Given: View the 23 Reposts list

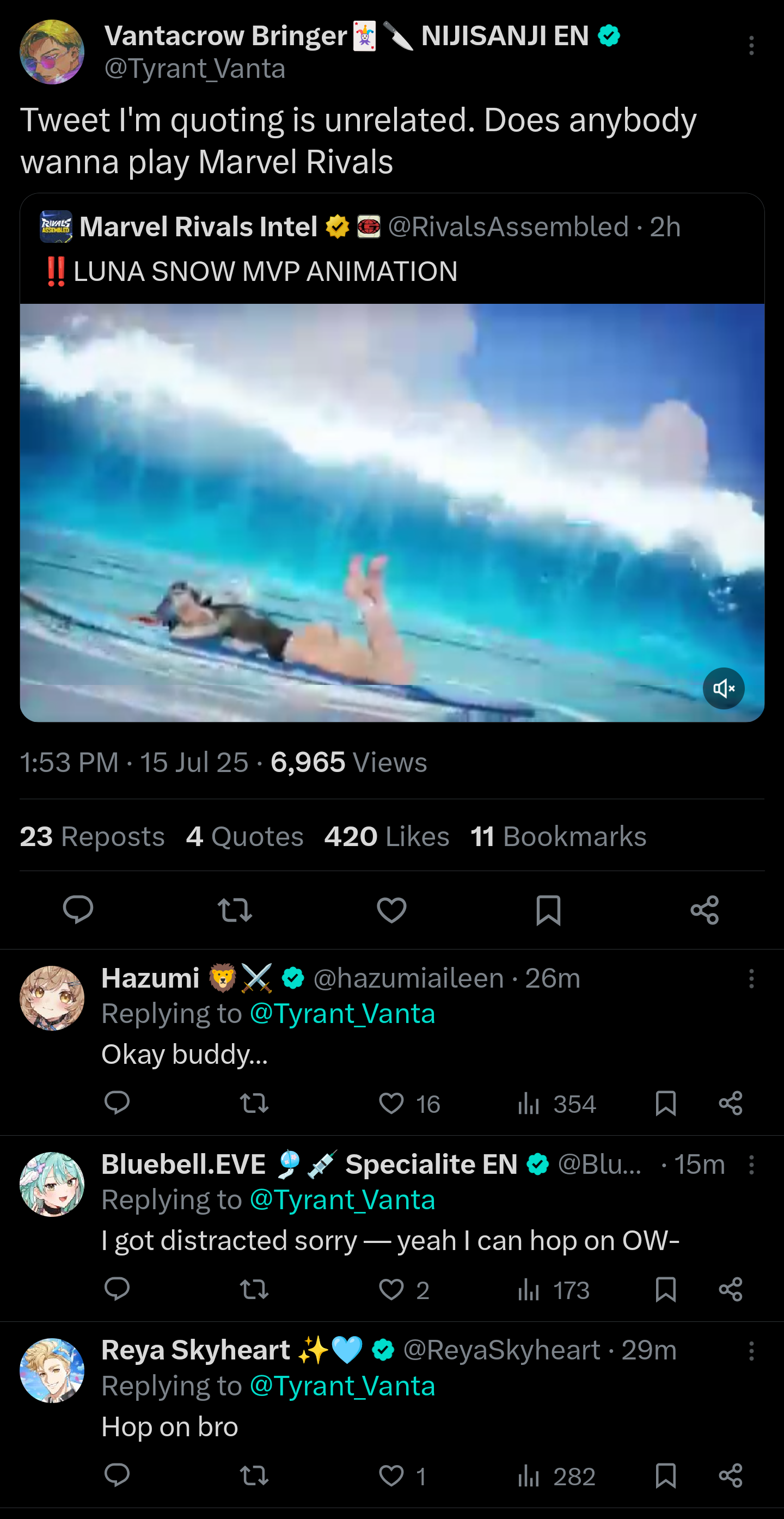Looking at the screenshot, I should pos(93,836).
